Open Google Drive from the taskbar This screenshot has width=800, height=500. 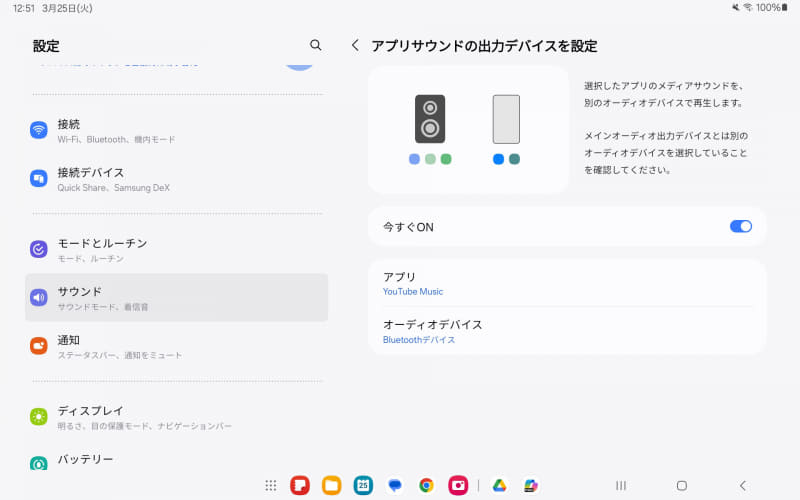tap(499, 485)
